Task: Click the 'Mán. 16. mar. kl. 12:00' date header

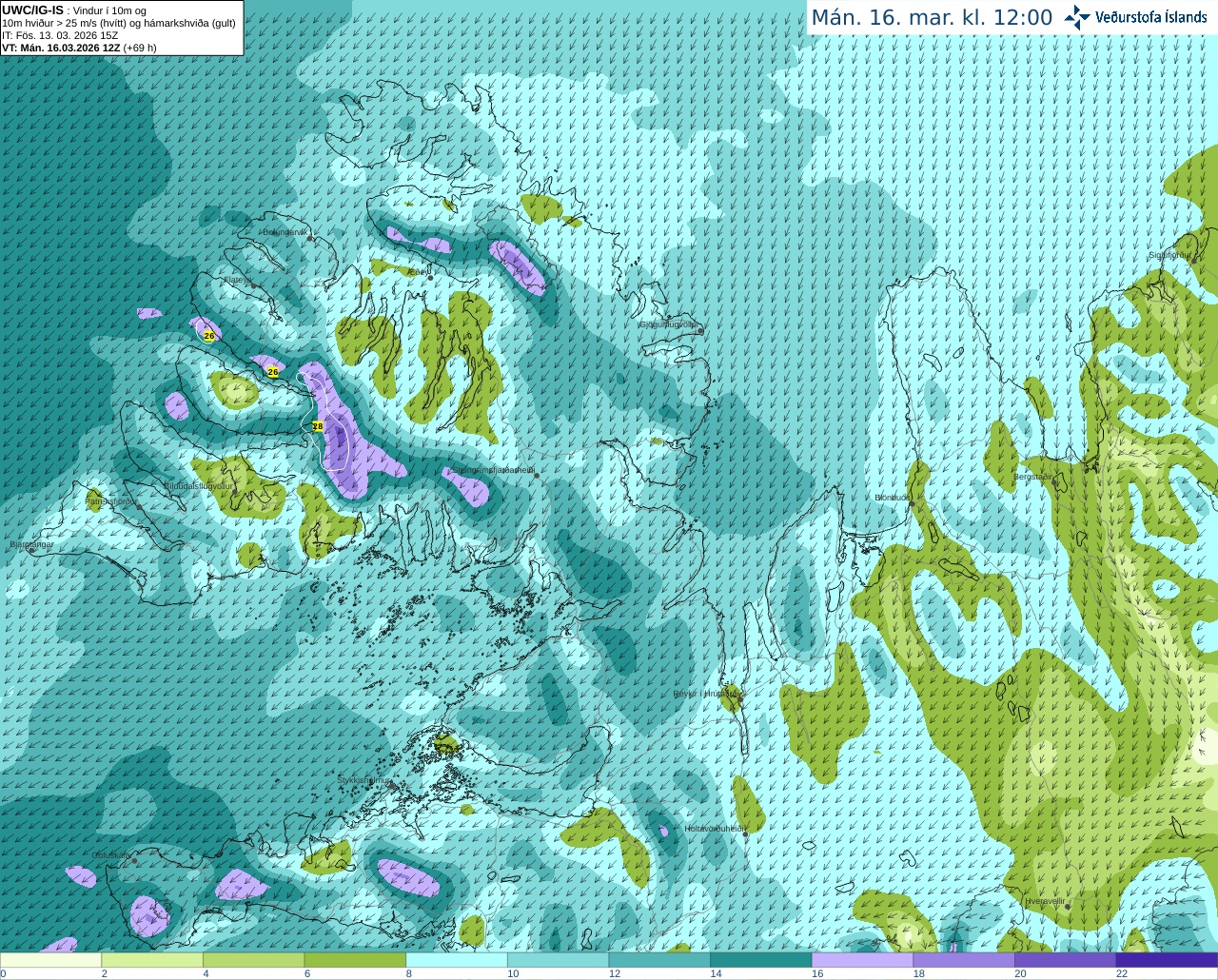Action: coord(932,18)
